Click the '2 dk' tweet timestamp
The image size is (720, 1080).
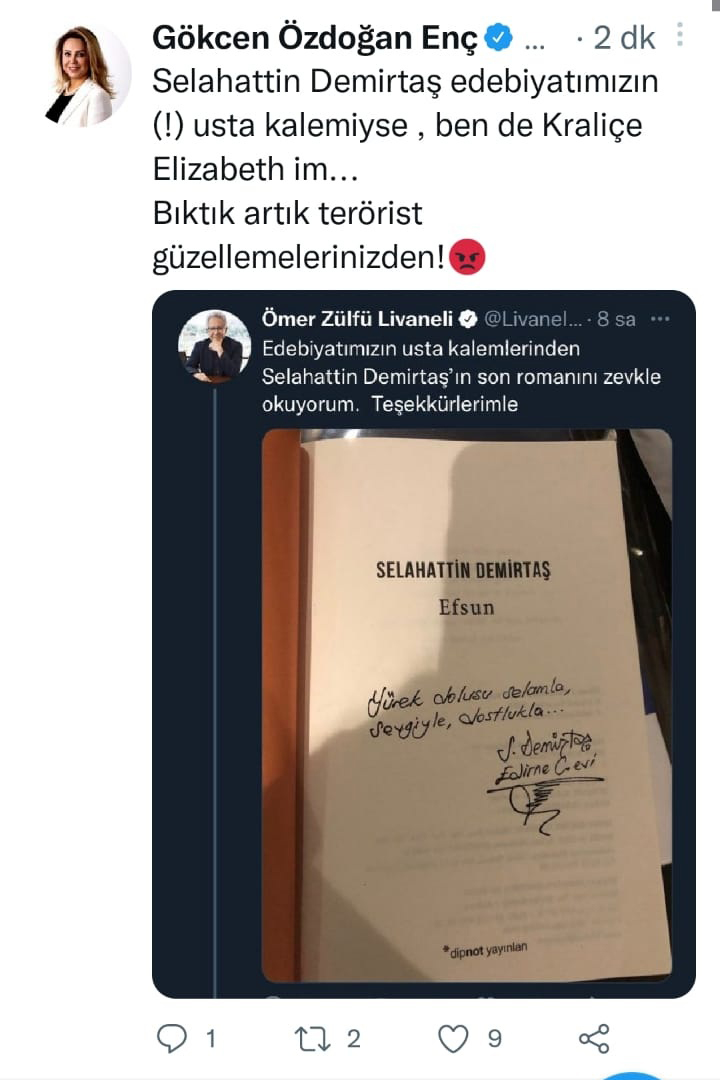pyautogui.click(x=624, y=38)
